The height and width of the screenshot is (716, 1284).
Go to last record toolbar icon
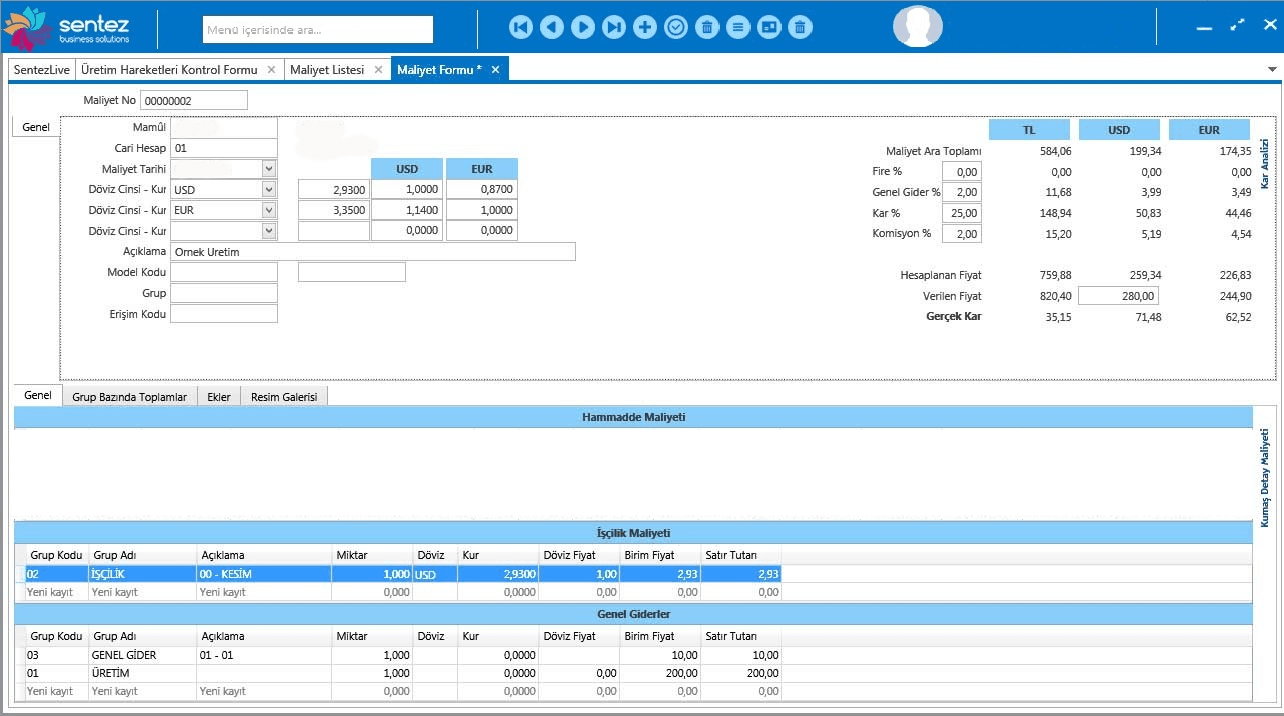pos(614,27)
